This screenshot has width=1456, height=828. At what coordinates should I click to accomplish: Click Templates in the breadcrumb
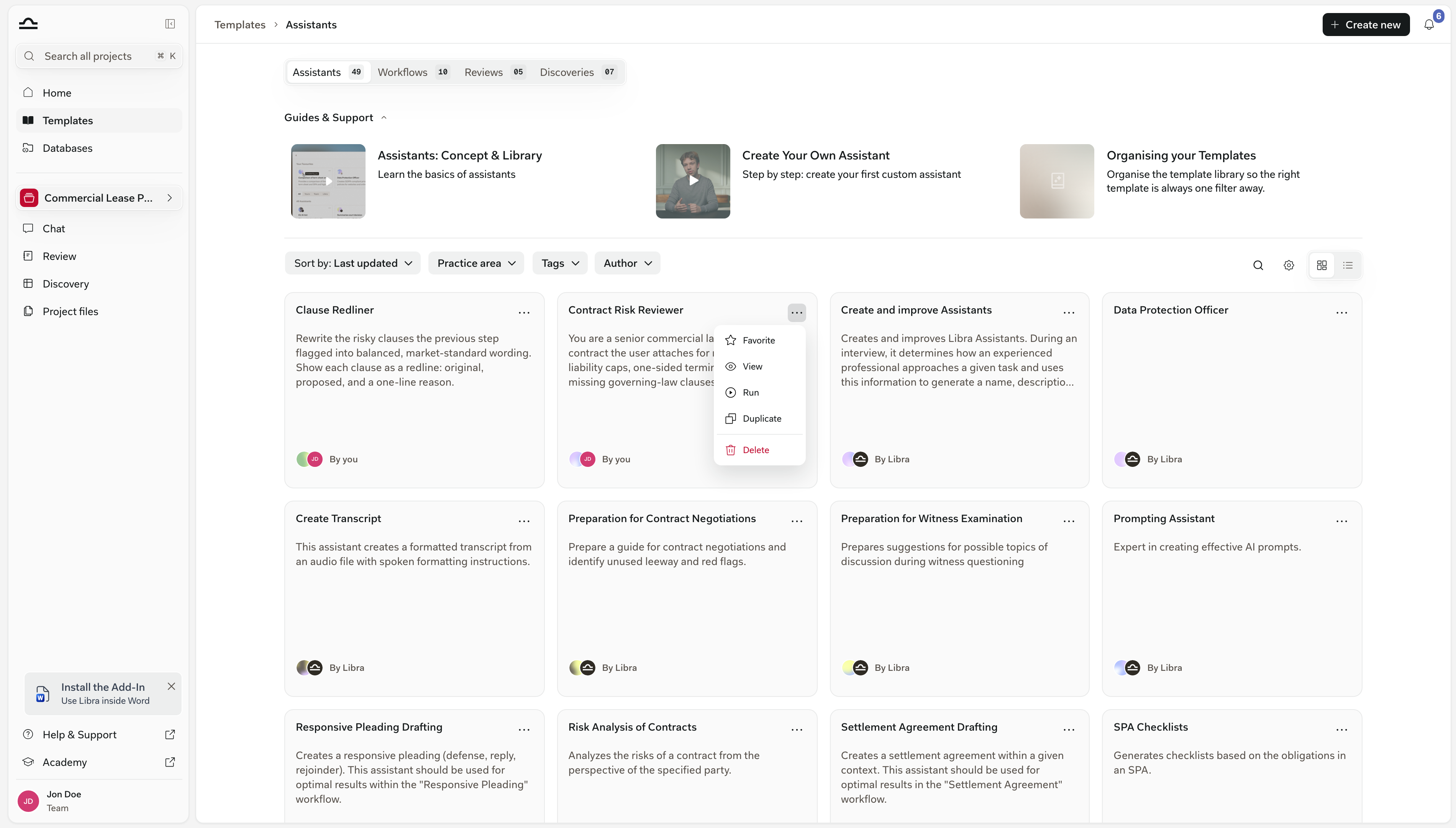coord(240,25)
